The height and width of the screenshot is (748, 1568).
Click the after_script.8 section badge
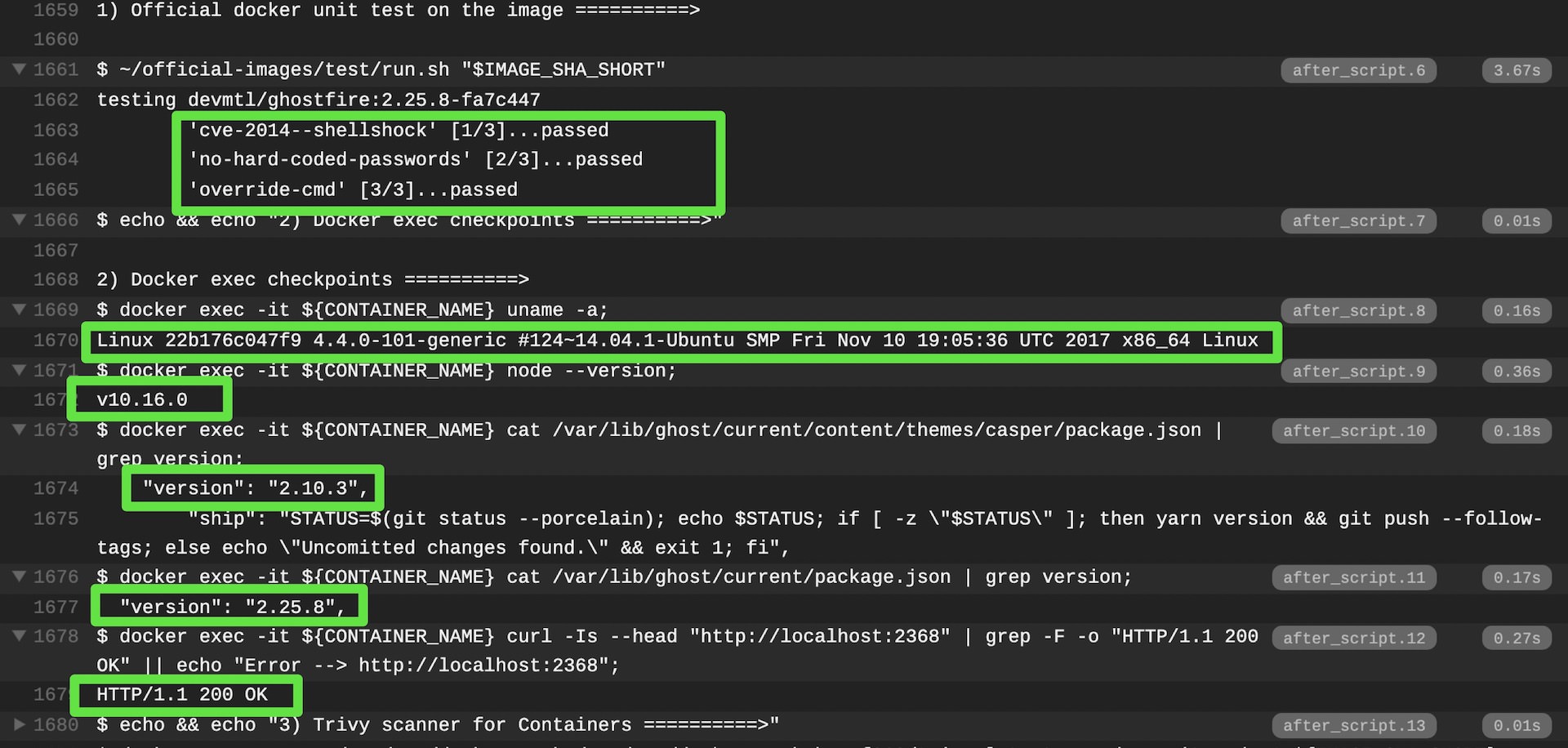tap(1358, 310)
